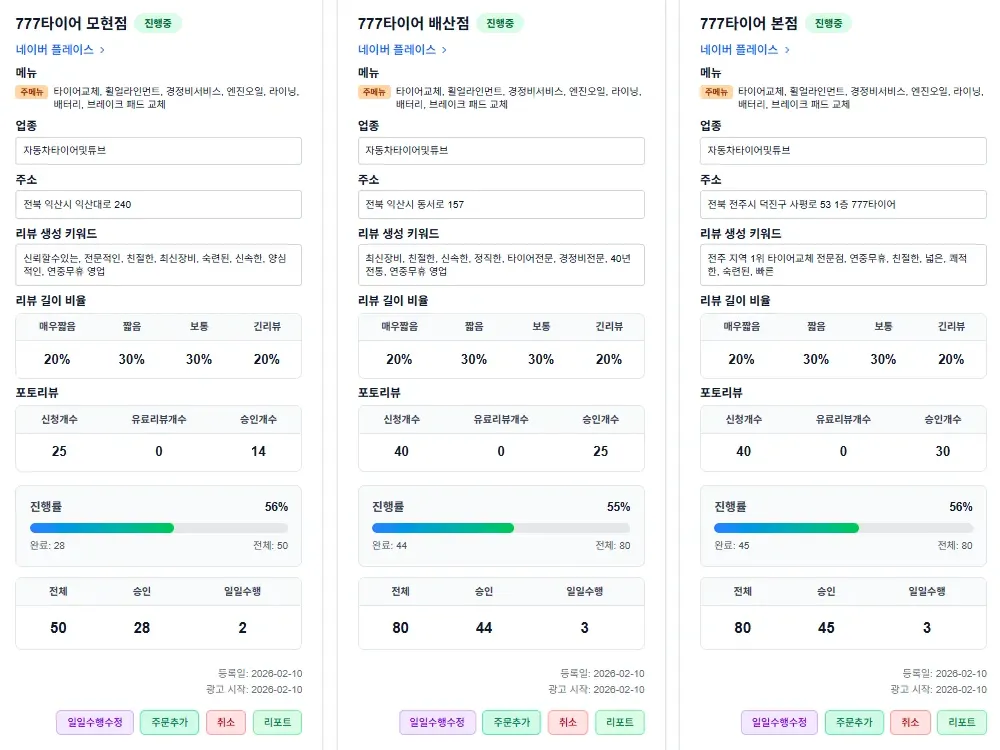Open 리포트 for 배산점
The image size is (1000, 750).
[620, 721]
